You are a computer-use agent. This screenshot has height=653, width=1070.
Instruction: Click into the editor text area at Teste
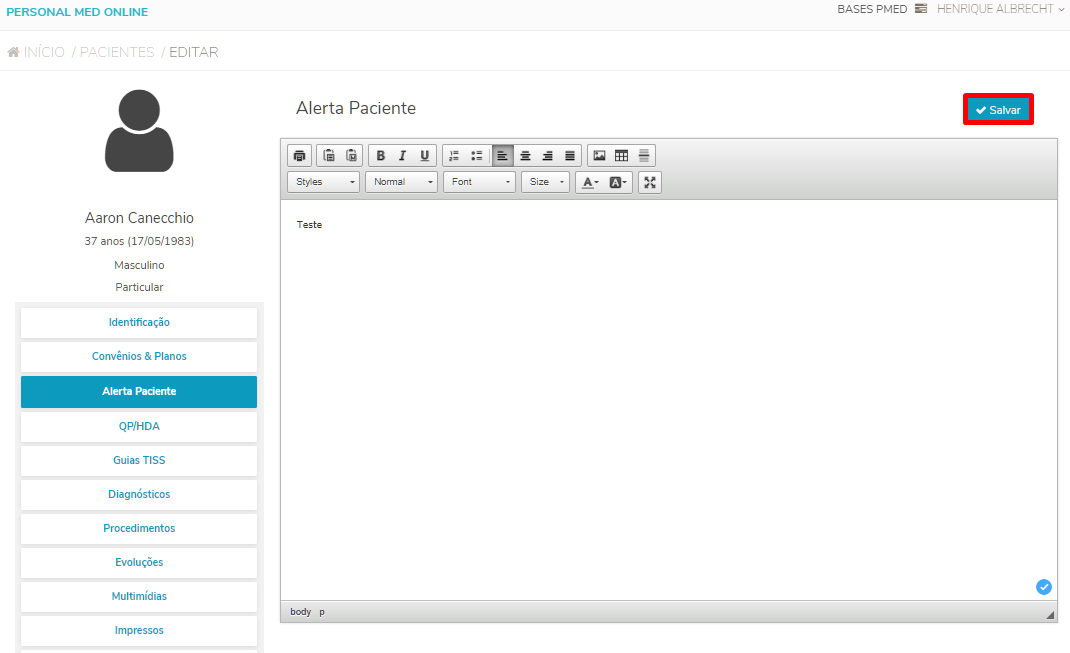pos(309,224)
